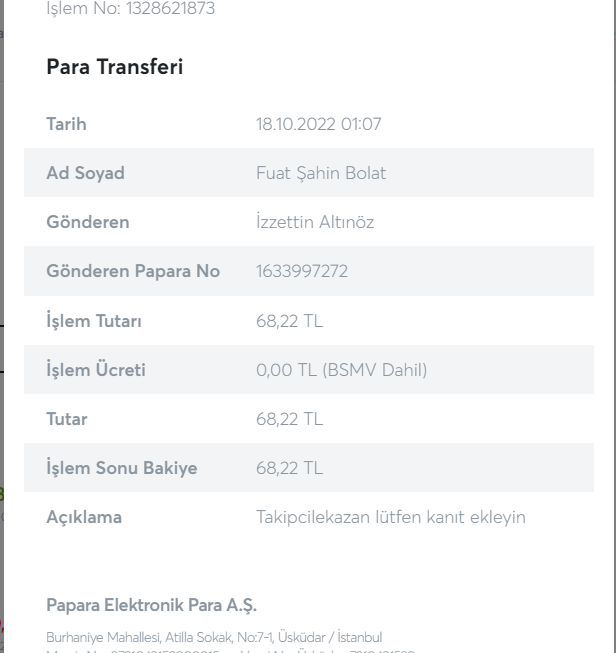Screen dimensions: 616x653
Task: Select the İşlem Sonu Bakiye label
Action: (x=121, y=468)
